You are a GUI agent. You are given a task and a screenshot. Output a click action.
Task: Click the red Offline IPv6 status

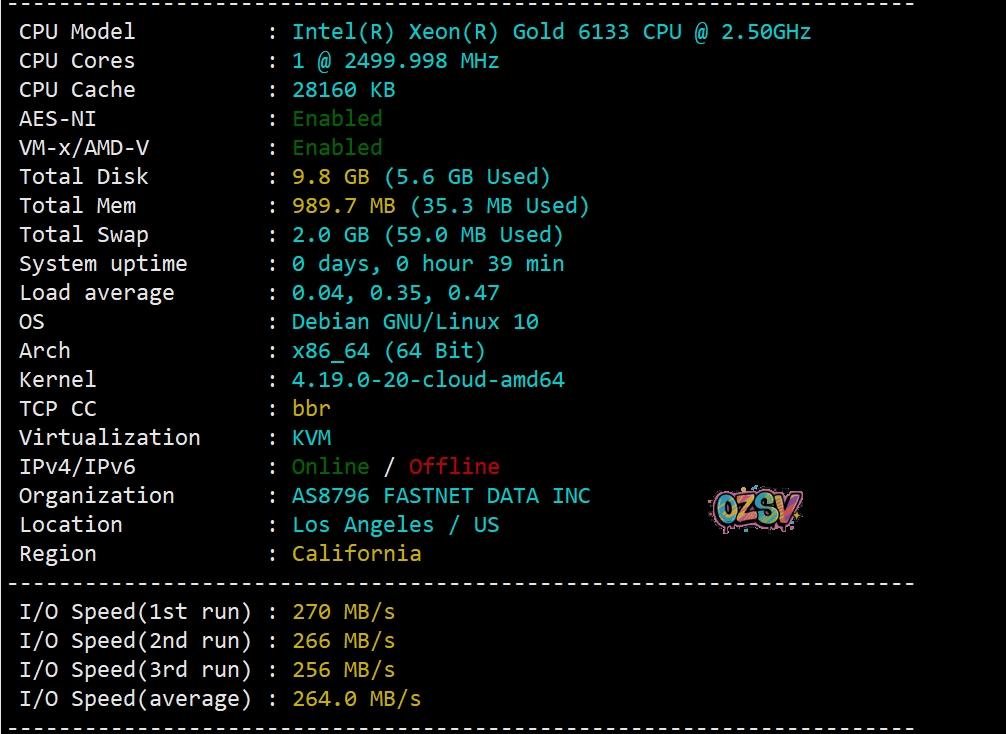coord(454,467)
